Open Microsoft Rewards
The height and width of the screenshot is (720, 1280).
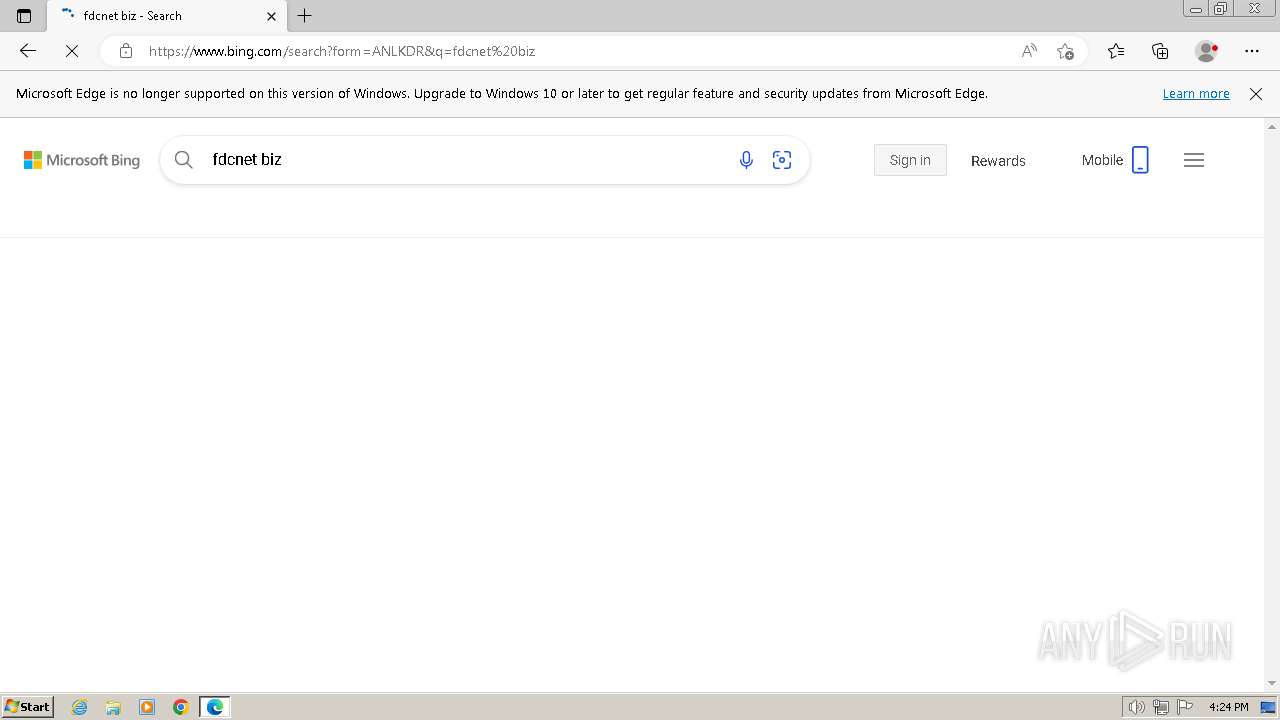[998, 161]
